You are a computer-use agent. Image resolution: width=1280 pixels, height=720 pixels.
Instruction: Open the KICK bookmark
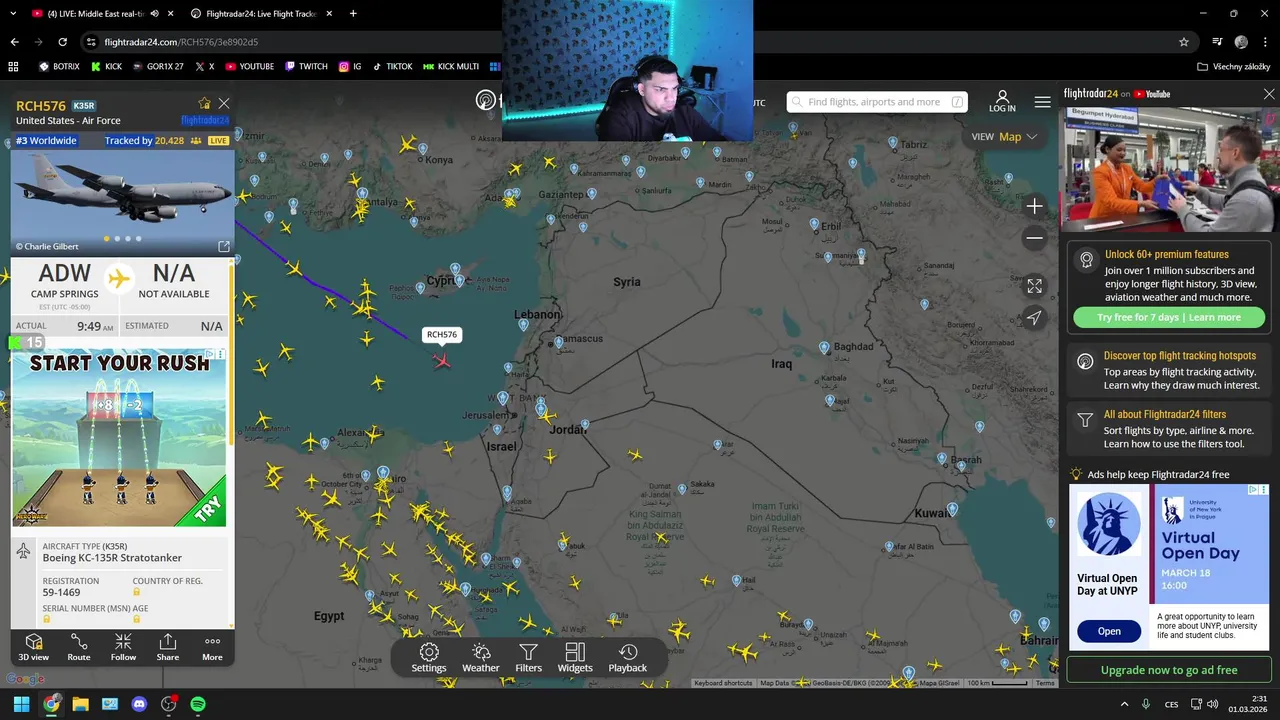106,67
